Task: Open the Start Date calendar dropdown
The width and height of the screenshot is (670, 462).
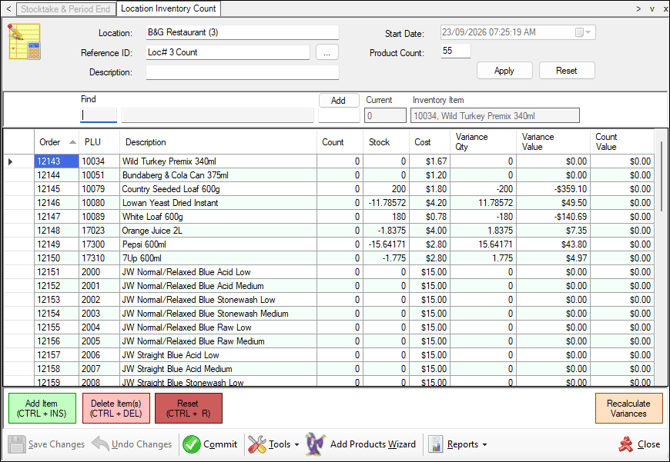Action: pos(583,32)
